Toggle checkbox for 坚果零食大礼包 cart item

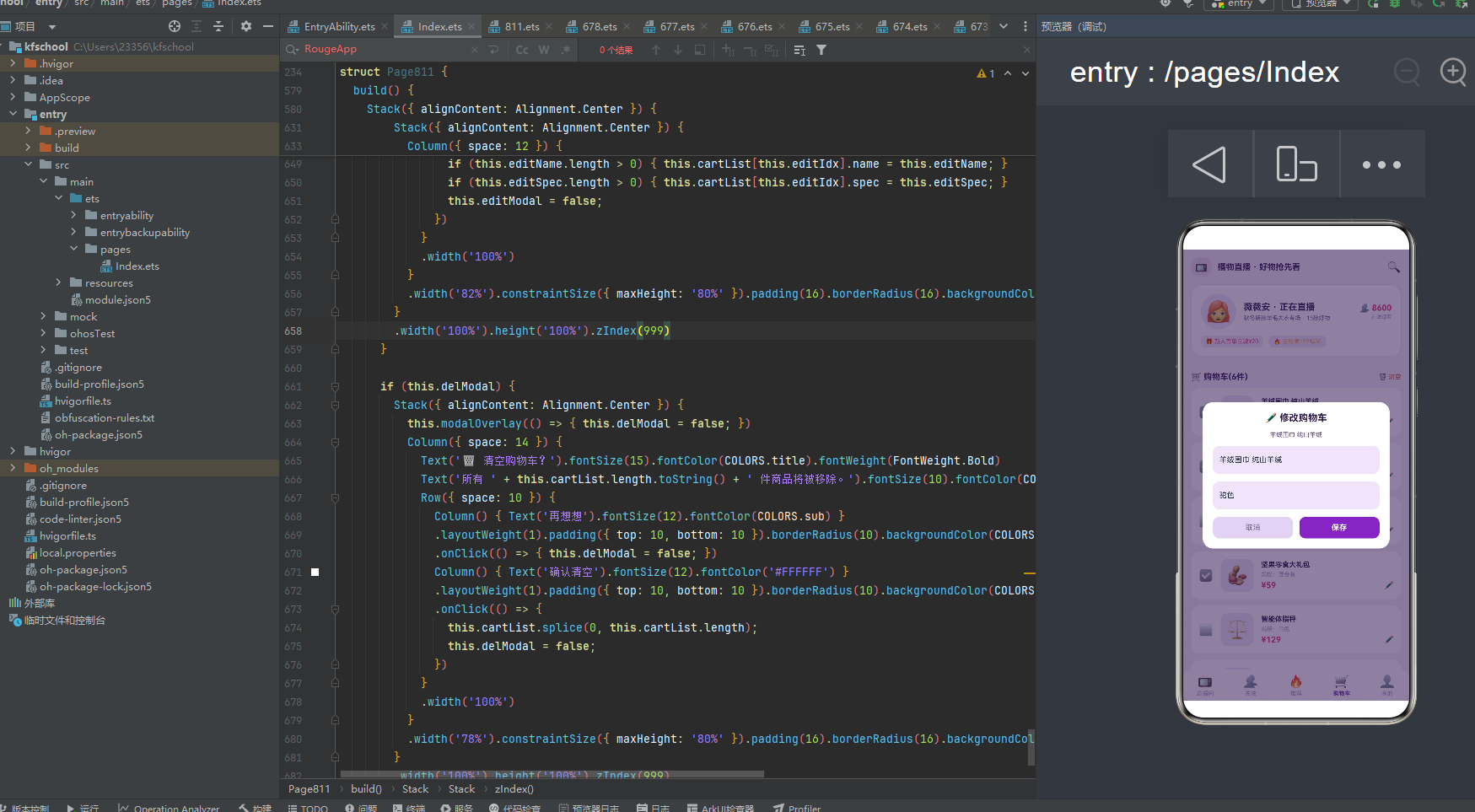[x=1206, y=576]
